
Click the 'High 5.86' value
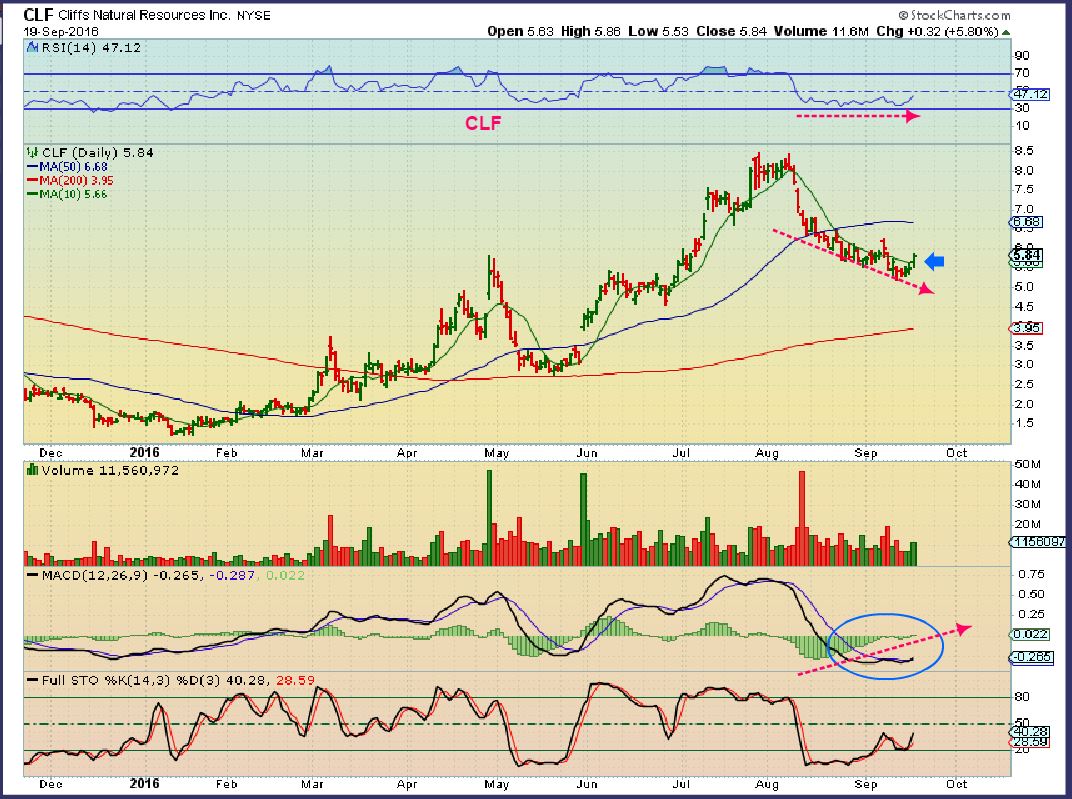click(x=590, y=31)
